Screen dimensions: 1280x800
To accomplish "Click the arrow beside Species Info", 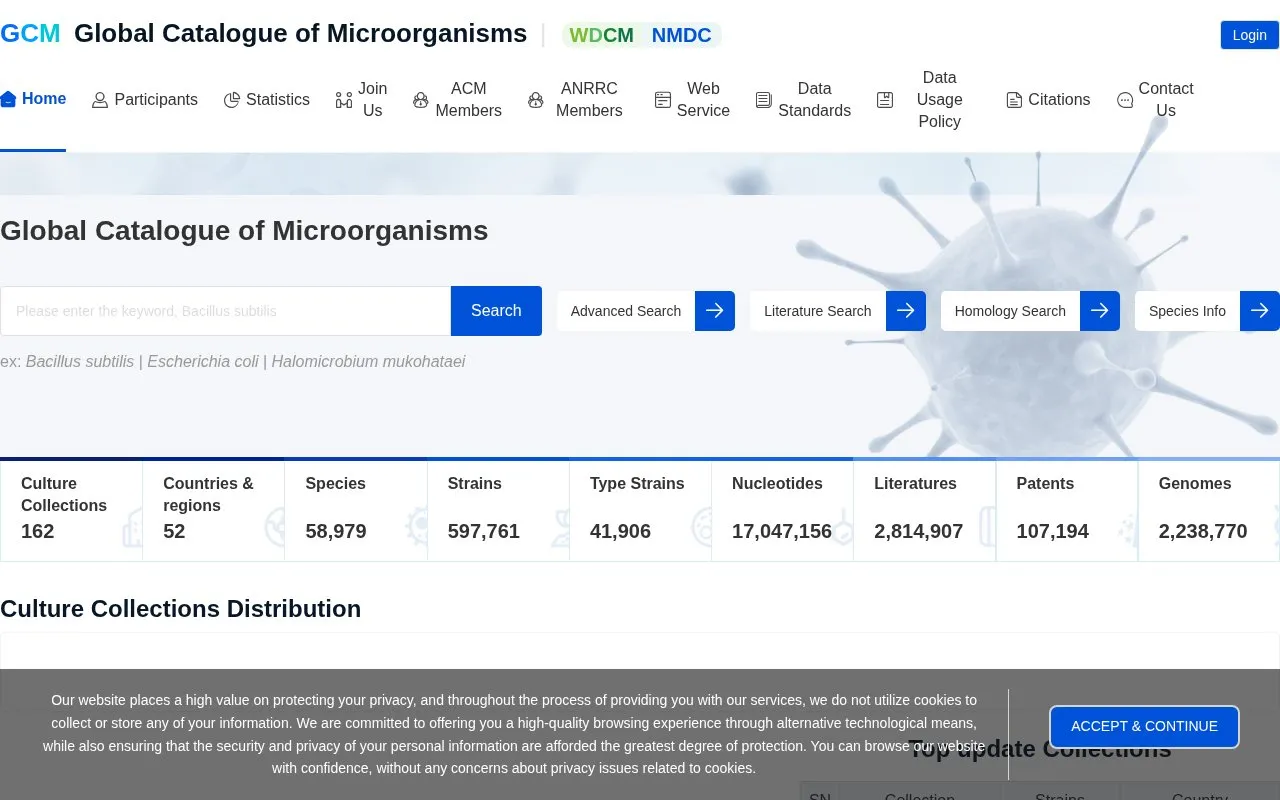I will pyautogui.click(x=1260, y=311).
